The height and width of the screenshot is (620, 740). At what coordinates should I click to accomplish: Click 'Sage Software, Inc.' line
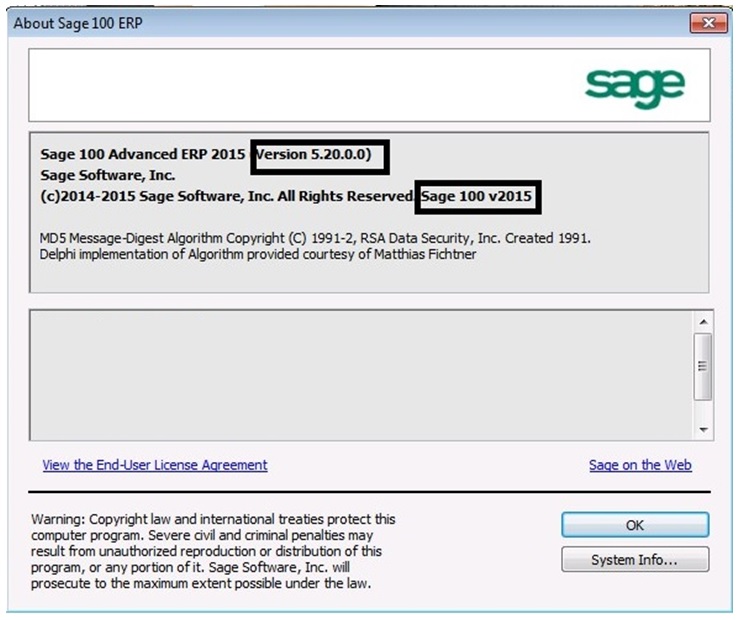(x=108, y=175)
